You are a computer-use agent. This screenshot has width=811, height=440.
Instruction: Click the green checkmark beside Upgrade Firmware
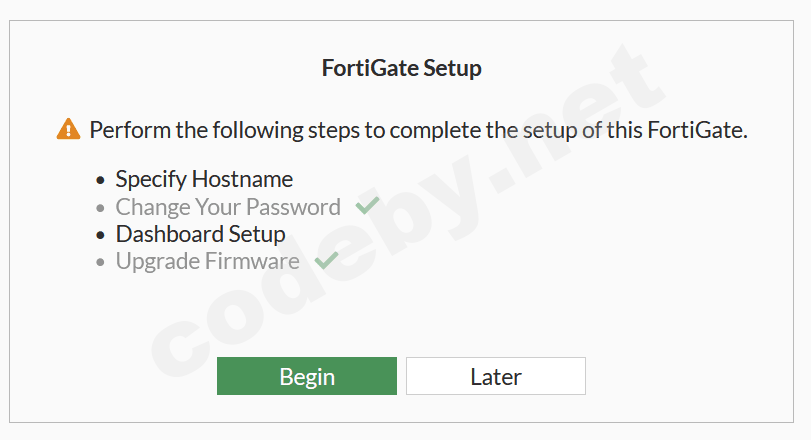tap(326, 261)
